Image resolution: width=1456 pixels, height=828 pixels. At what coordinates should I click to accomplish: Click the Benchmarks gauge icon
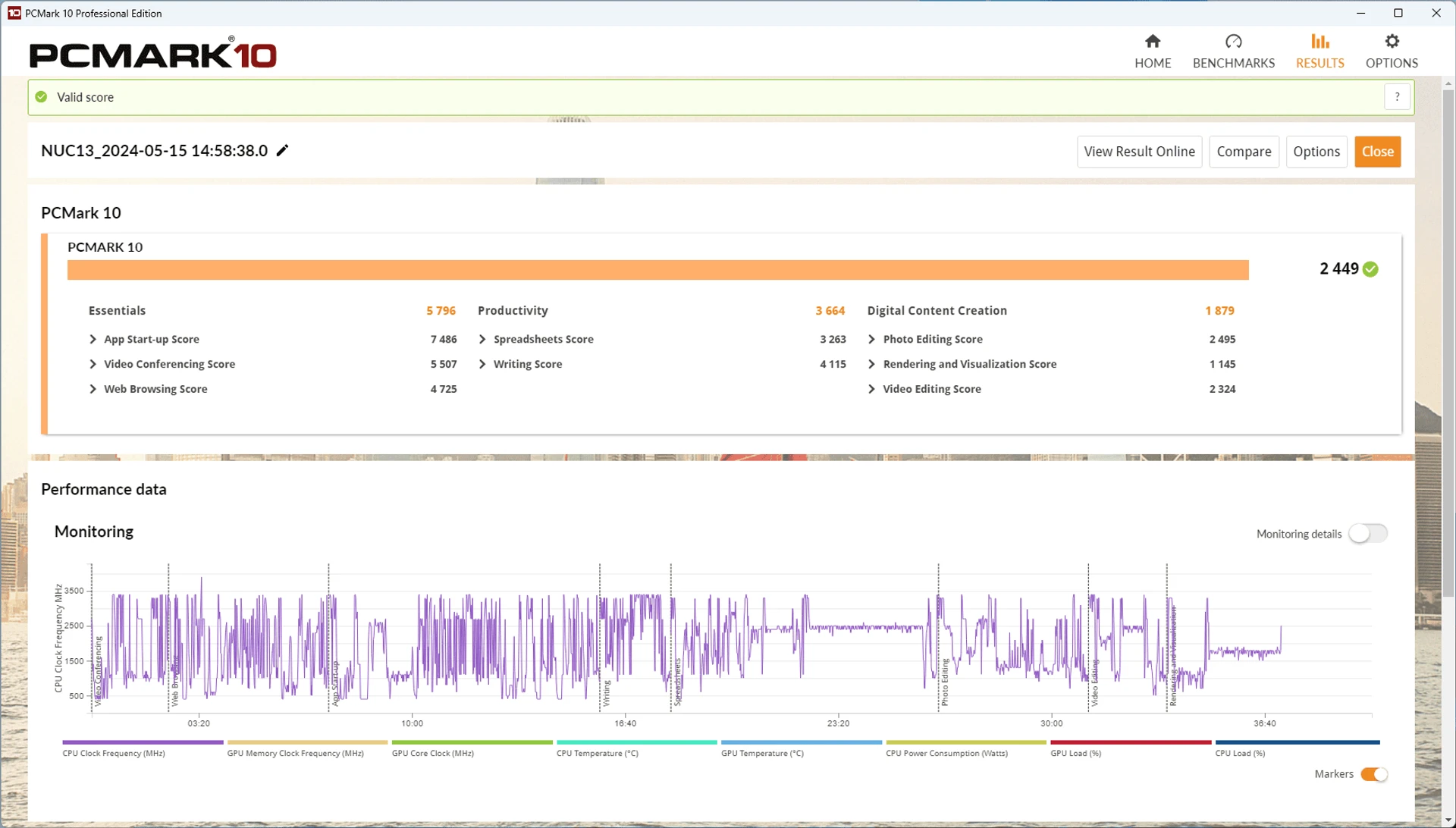tap(1233, 41)
